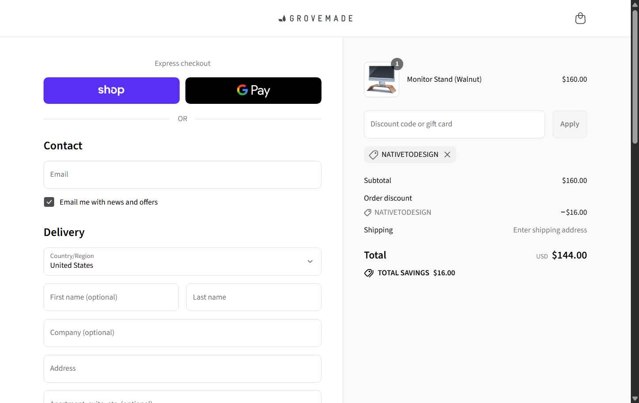Viewport: 639px width, 403px height.
Task: Click the Contact section heading
Action: click(63, 145)
